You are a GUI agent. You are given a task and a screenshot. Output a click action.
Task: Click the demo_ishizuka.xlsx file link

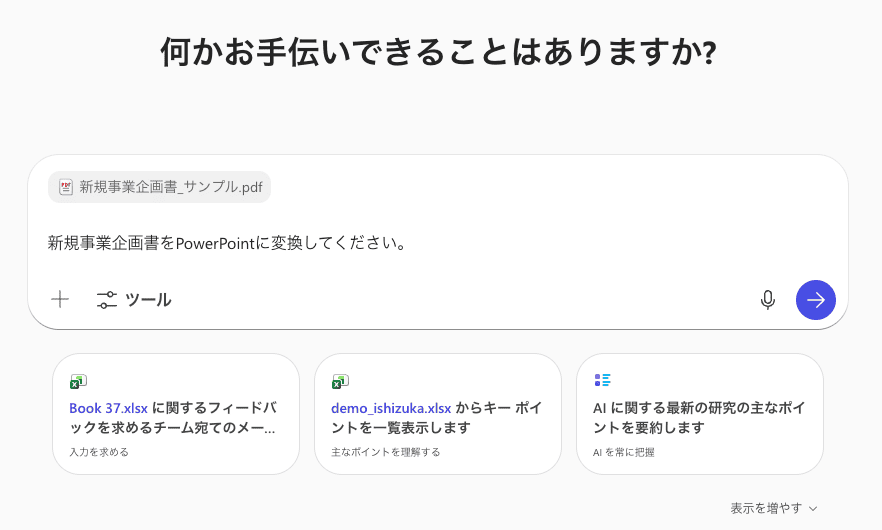[391, 408]
